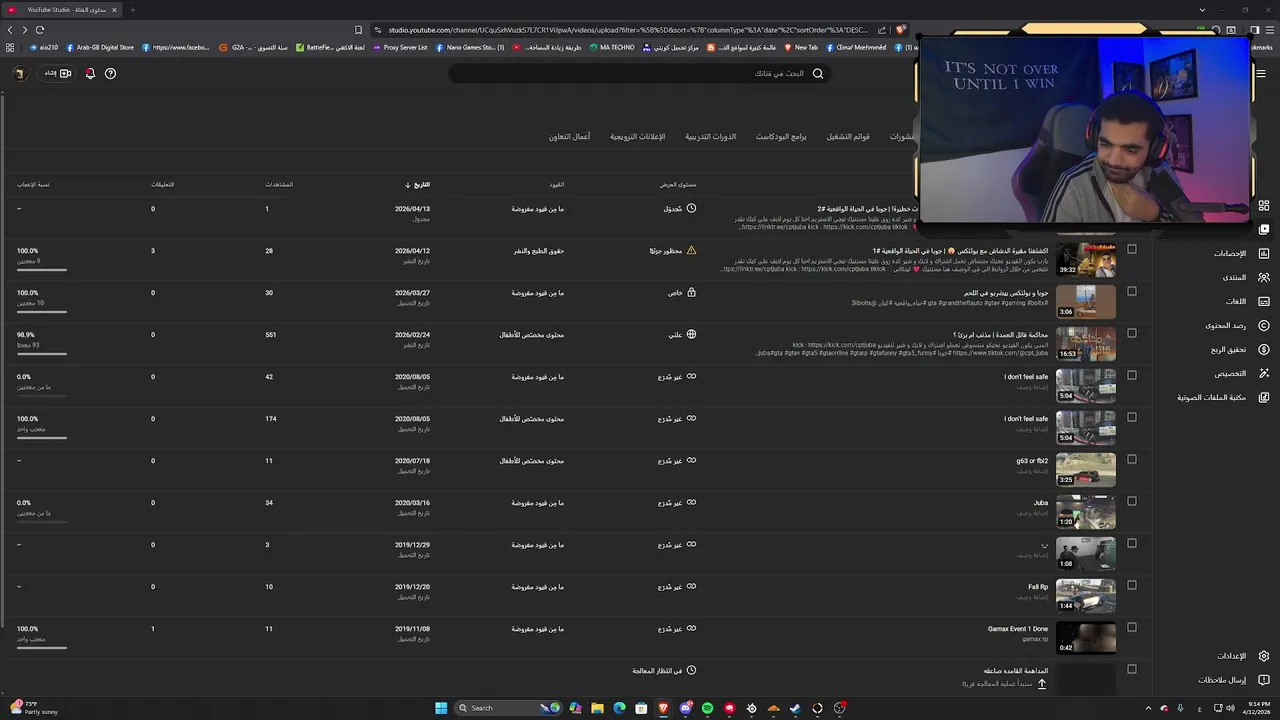Open thumbnail of the 16:53 video
The height and width of the screenshot is (720, 1280).
click(1086, 343)
